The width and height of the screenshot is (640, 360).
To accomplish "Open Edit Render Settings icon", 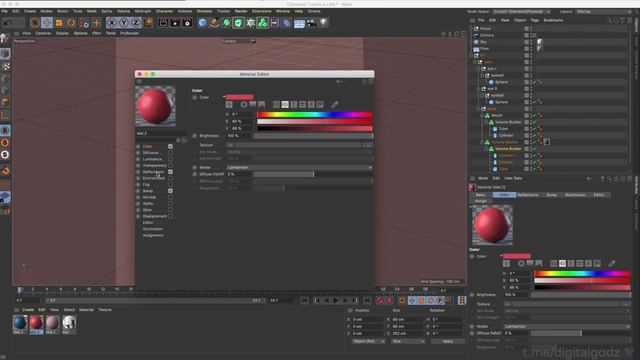I will 187,23.
